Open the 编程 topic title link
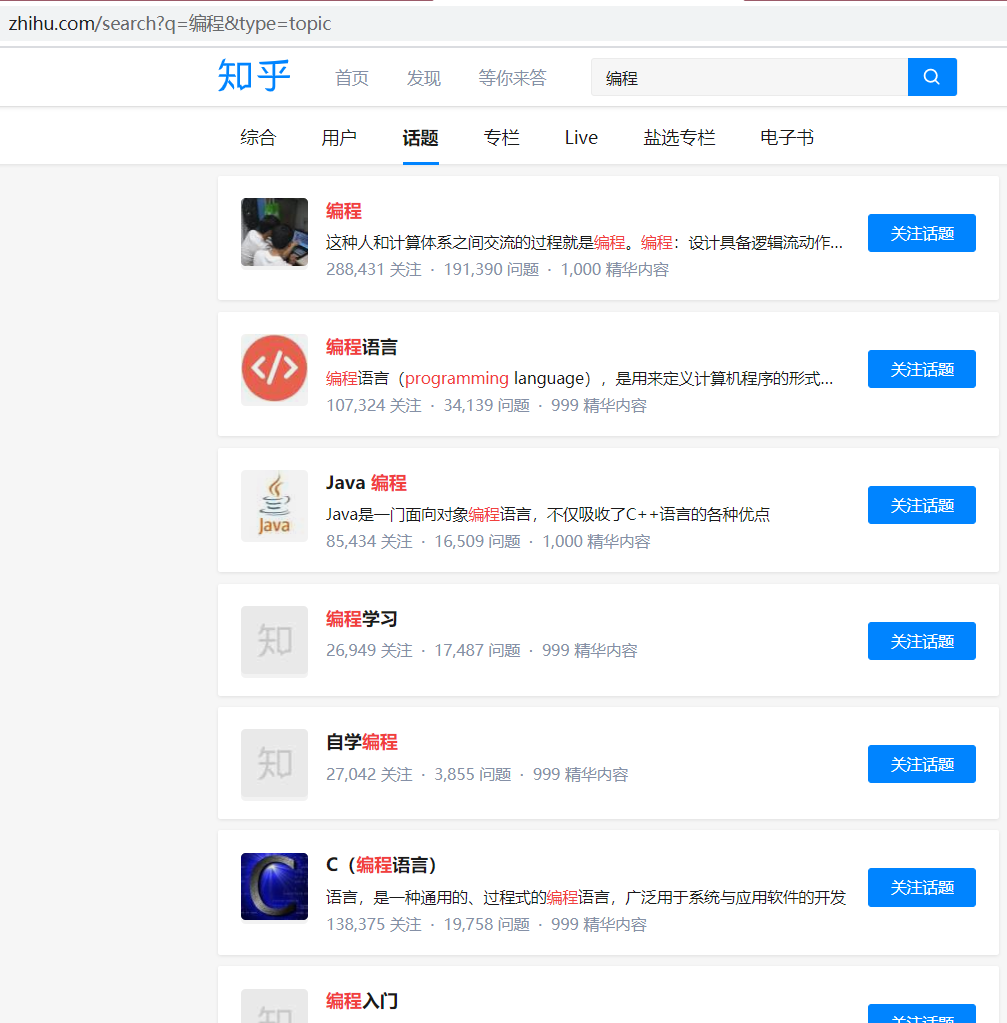Viewport: 1007px width, 1023px height. tap(344, 211)
